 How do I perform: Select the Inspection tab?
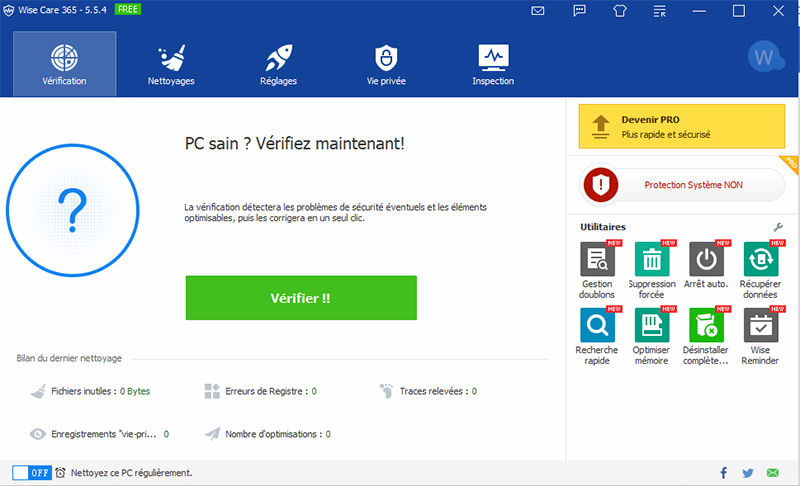click(493, 65)
